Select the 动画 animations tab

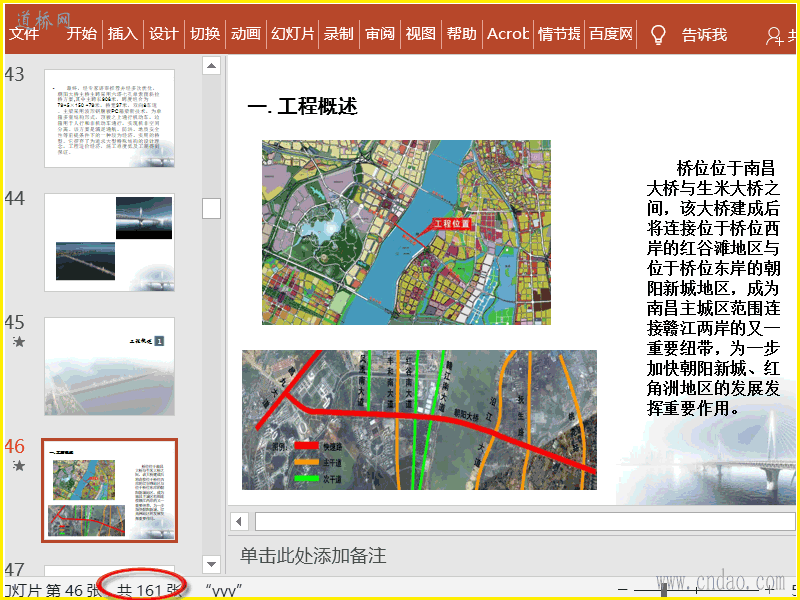(x=245, y=34)
